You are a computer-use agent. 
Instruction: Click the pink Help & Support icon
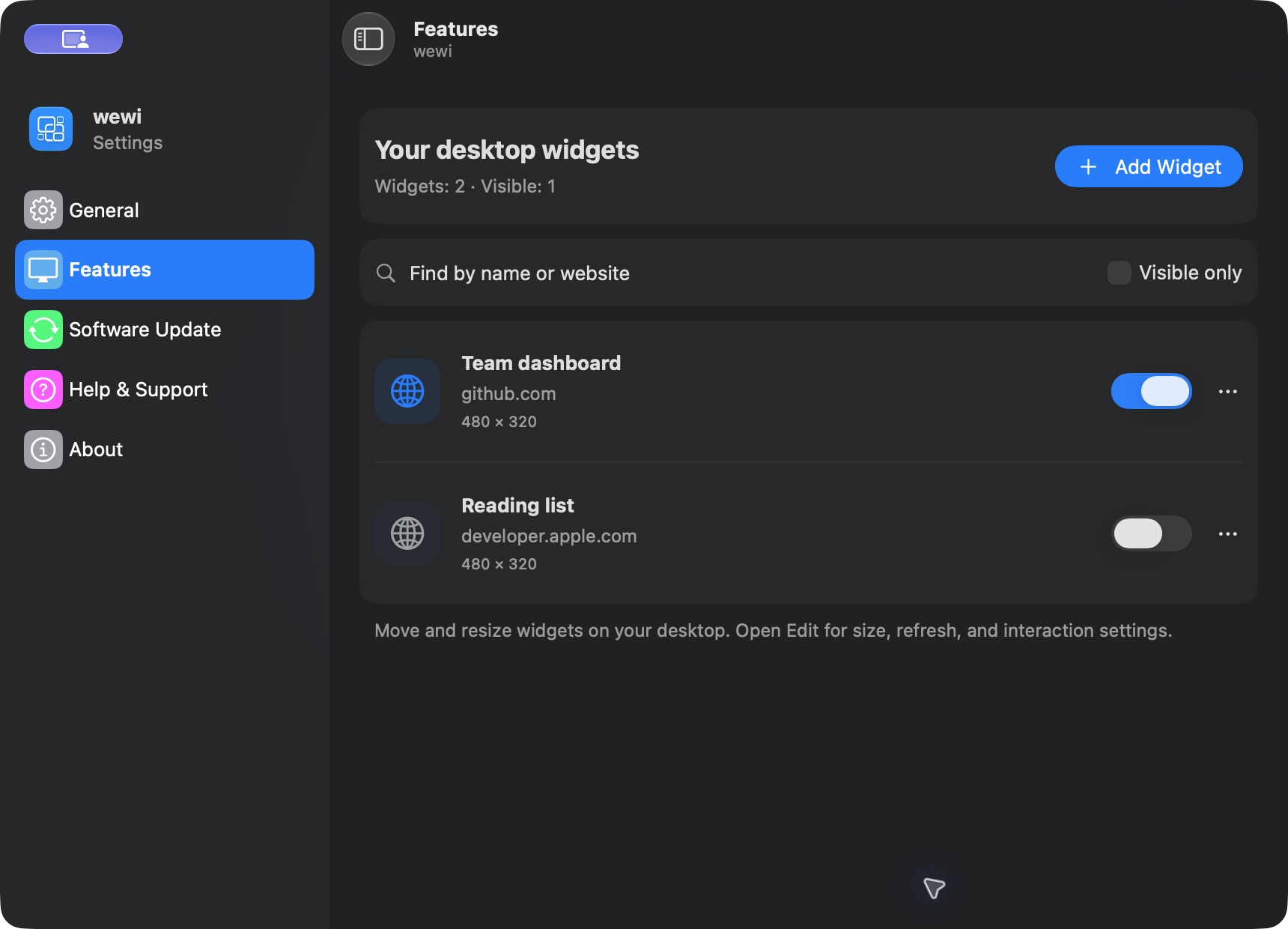point(43,390)
